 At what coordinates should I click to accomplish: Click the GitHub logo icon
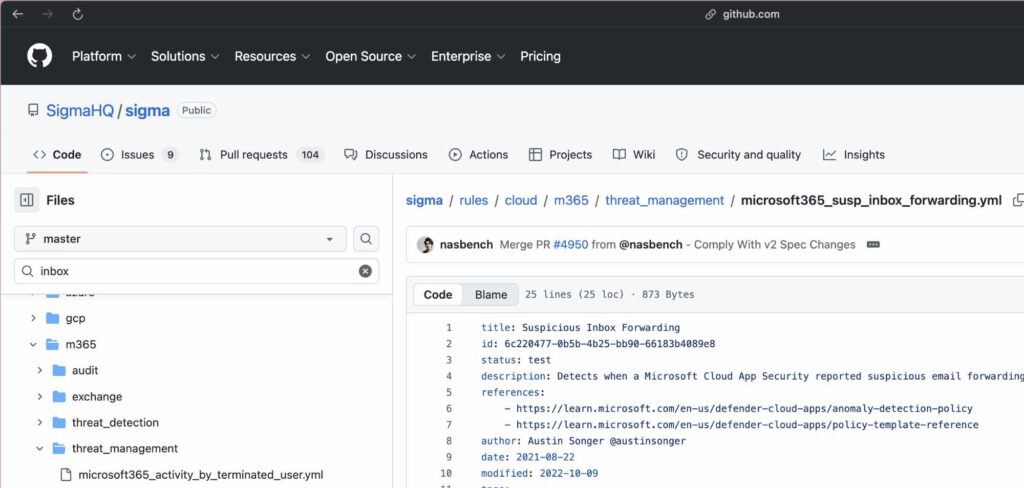[x=39, y=56]
